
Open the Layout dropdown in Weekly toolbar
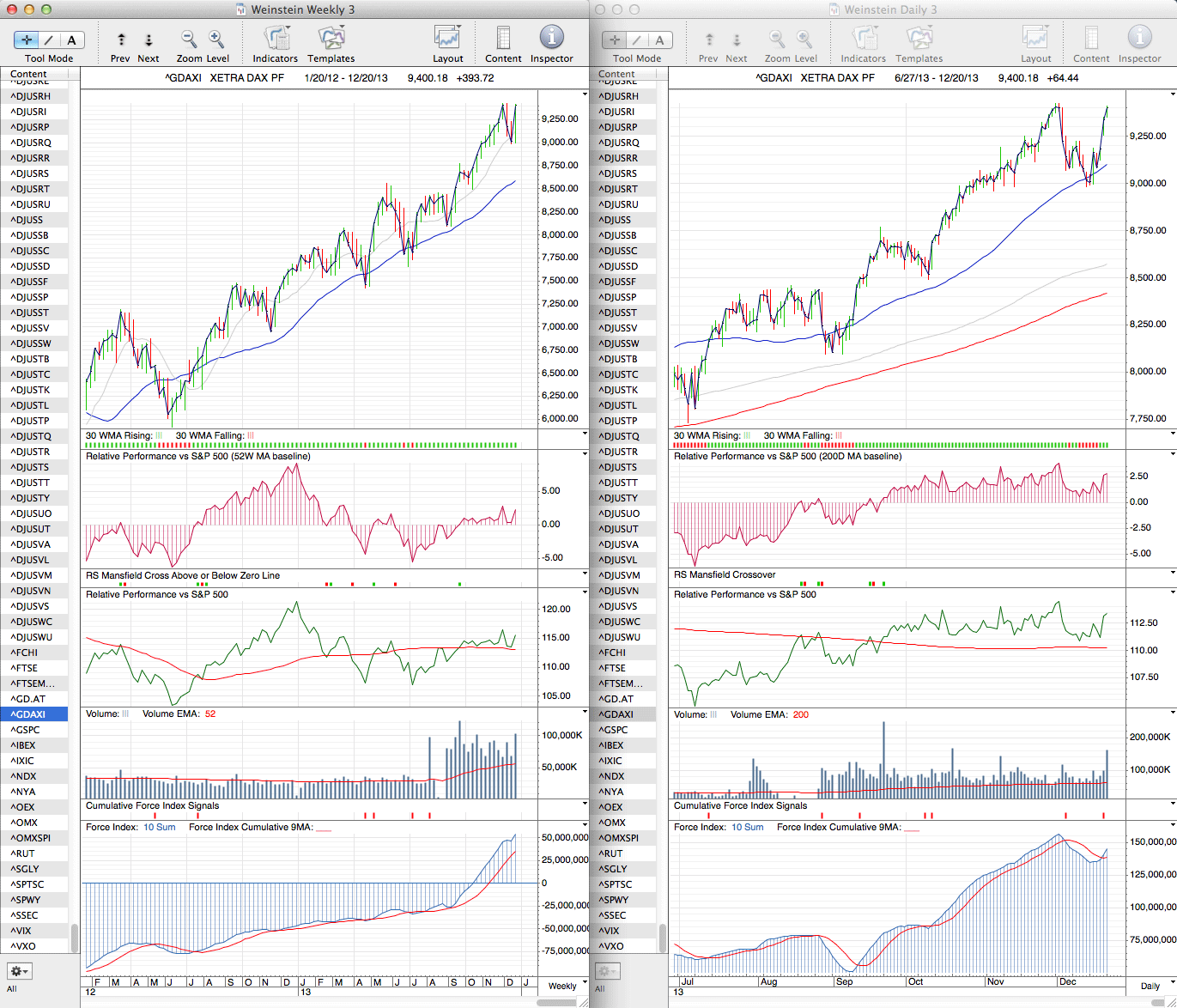pos(447,39)
